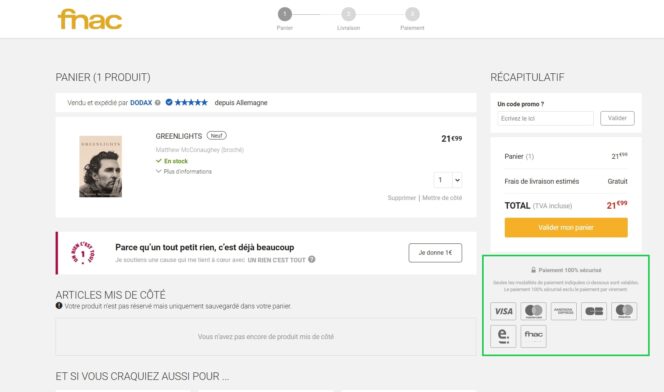Click 'Matthew McConaughey (broché)' text
664x392 pixels.
point(199,150)
